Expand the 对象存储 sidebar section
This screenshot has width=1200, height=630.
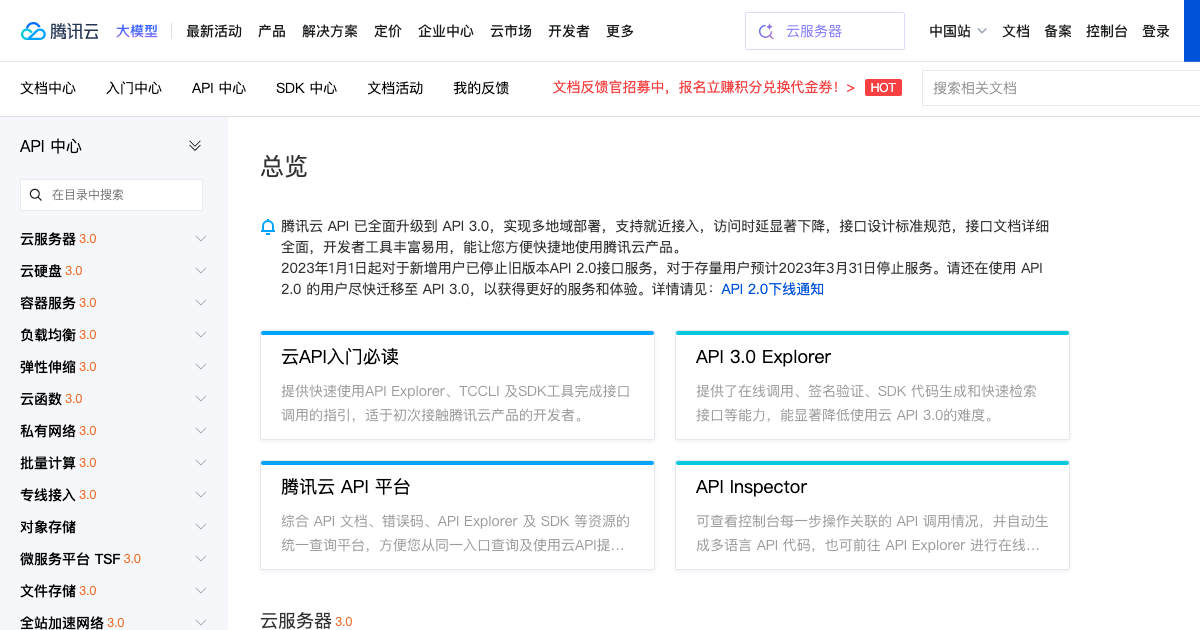(x=200, y=526)
